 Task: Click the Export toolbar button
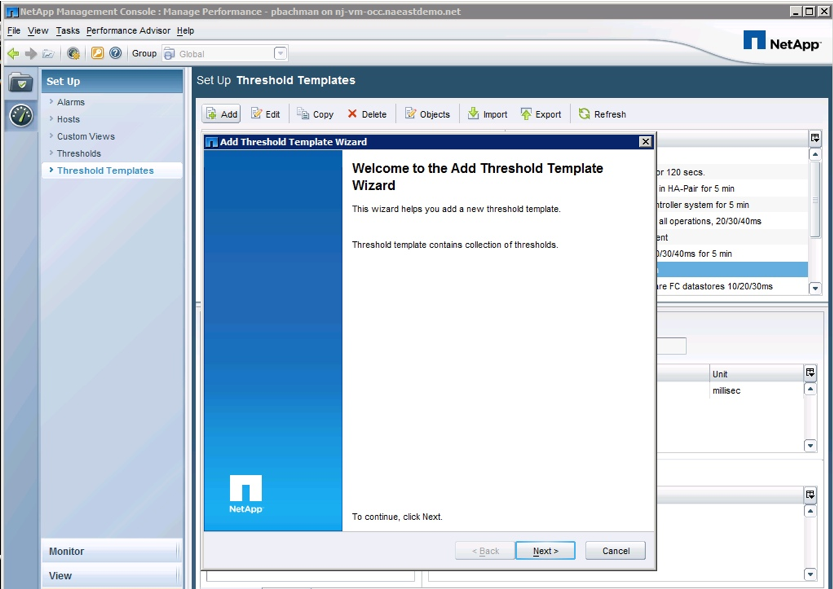coord(541,114)
